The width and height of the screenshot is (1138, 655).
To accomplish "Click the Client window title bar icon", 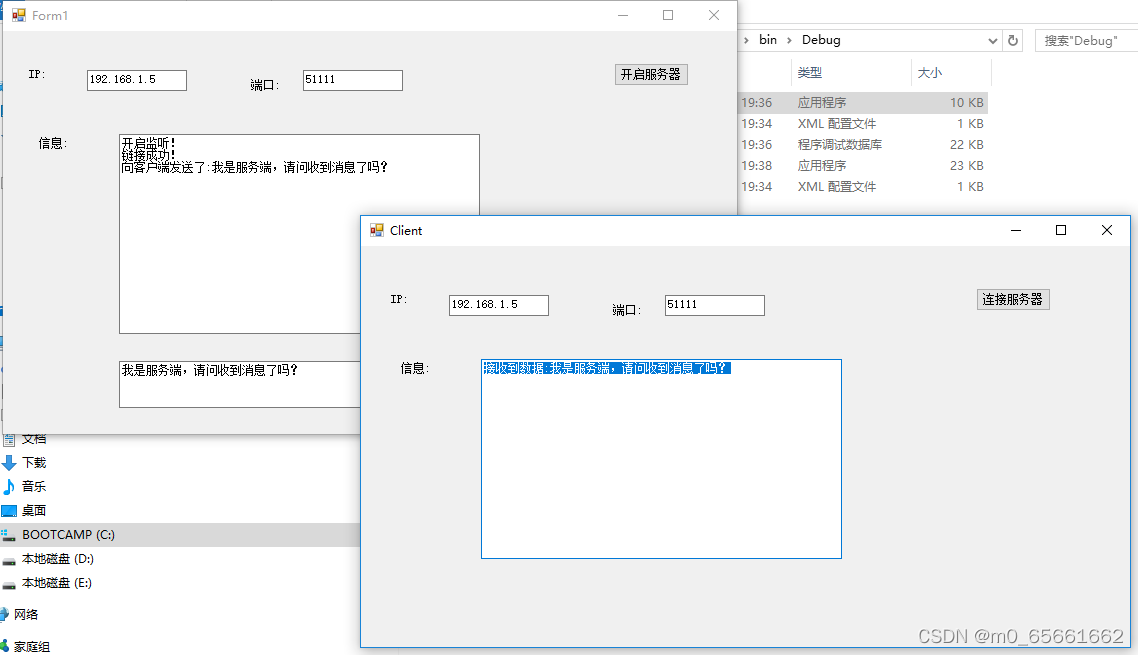I will click(x=375, y=230).
